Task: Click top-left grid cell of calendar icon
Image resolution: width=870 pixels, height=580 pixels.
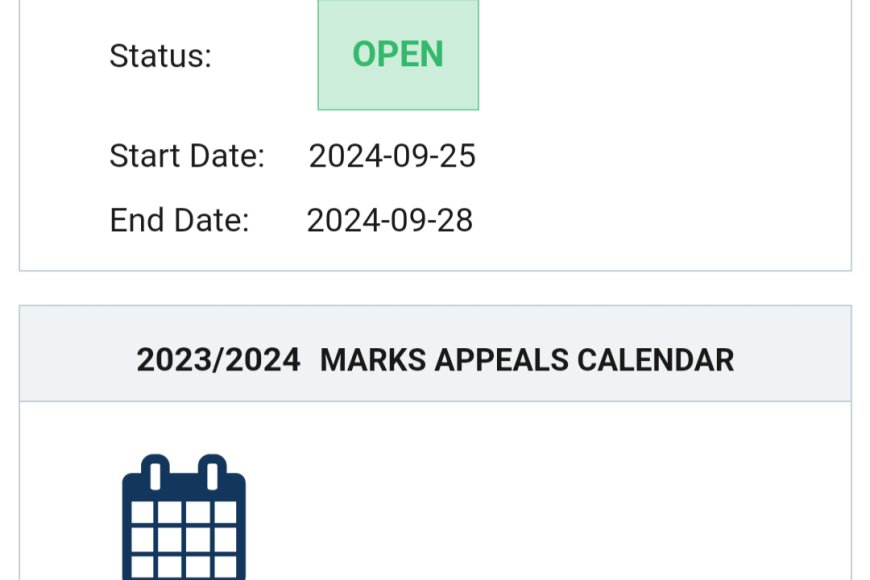Action: click(143, 514)
